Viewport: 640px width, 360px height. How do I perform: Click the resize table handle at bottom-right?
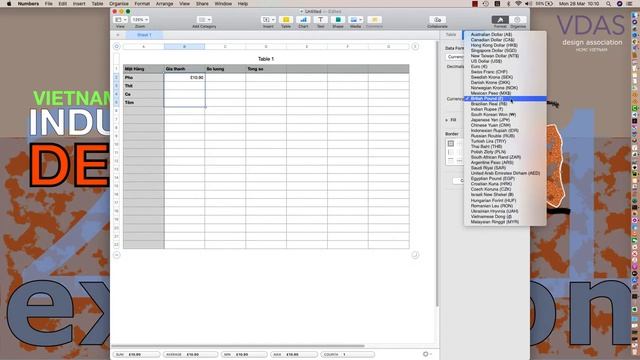415,255
